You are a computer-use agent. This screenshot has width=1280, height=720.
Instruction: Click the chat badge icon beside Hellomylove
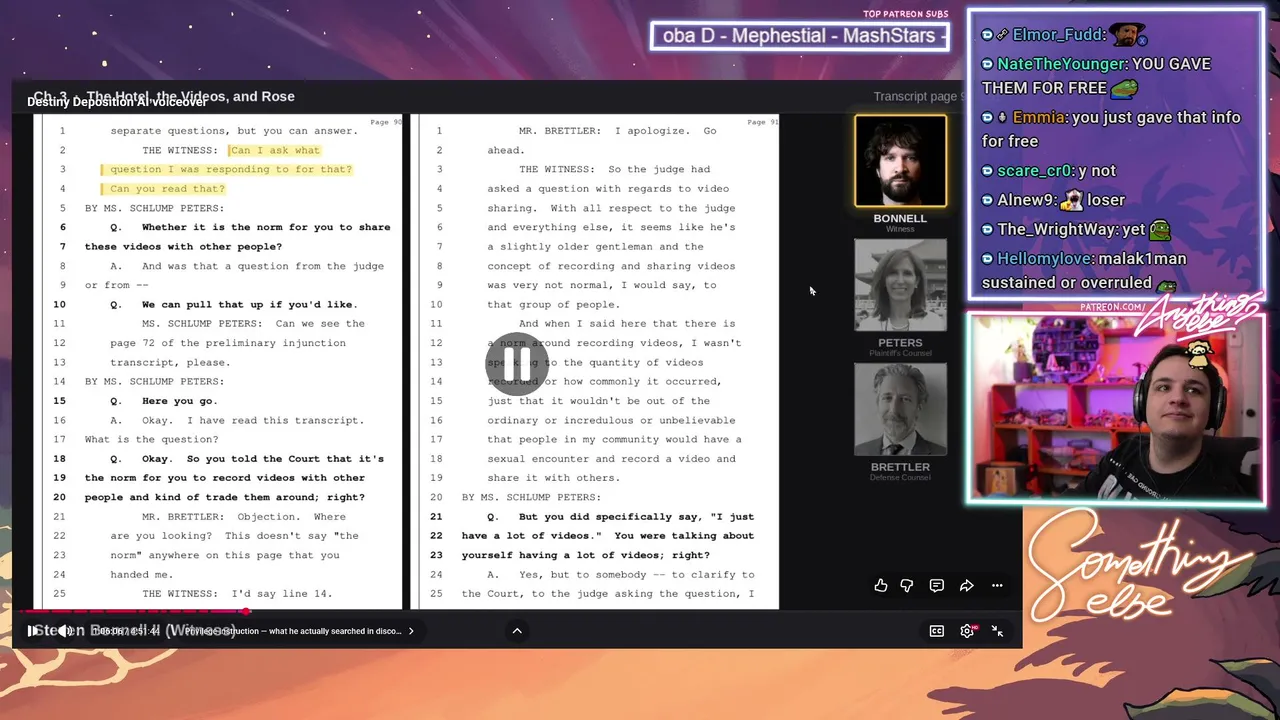coord(988,259)
